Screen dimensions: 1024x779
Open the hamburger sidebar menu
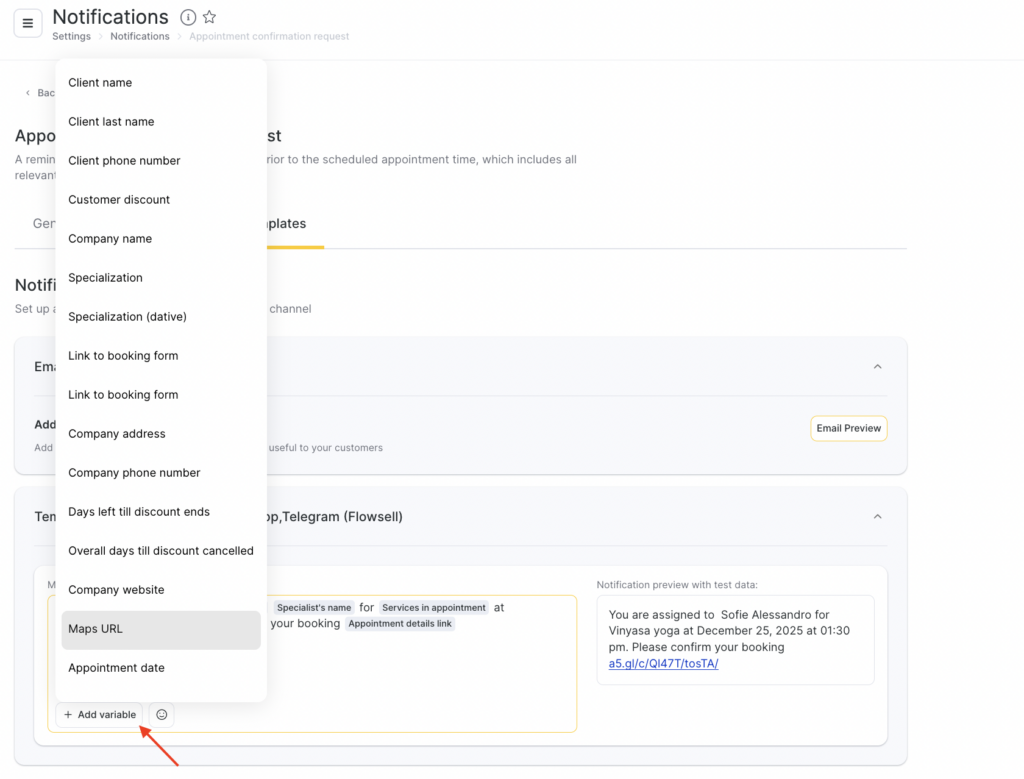tap(28, 23)
